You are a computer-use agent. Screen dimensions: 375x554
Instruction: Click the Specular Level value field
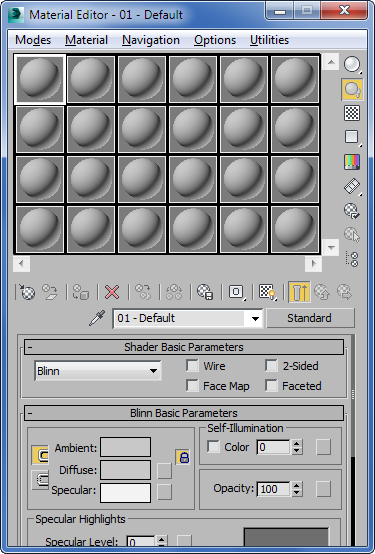point(141,541)
